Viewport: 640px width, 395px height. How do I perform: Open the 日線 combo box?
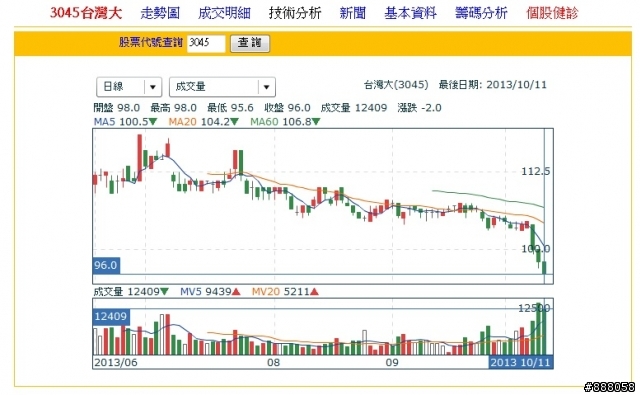pos(129,87)
